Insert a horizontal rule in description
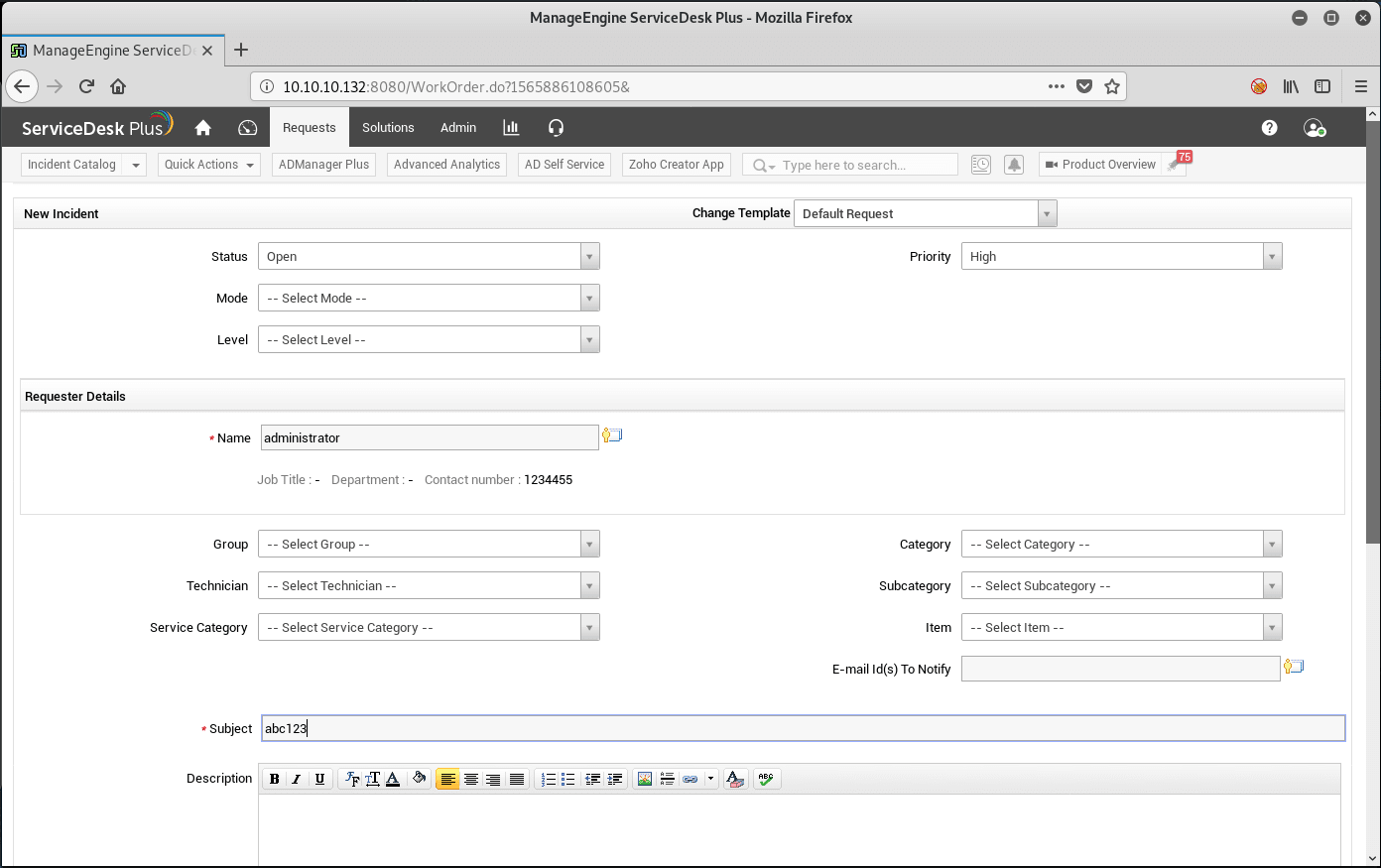The image size is (1381, 868). [668, 779]
